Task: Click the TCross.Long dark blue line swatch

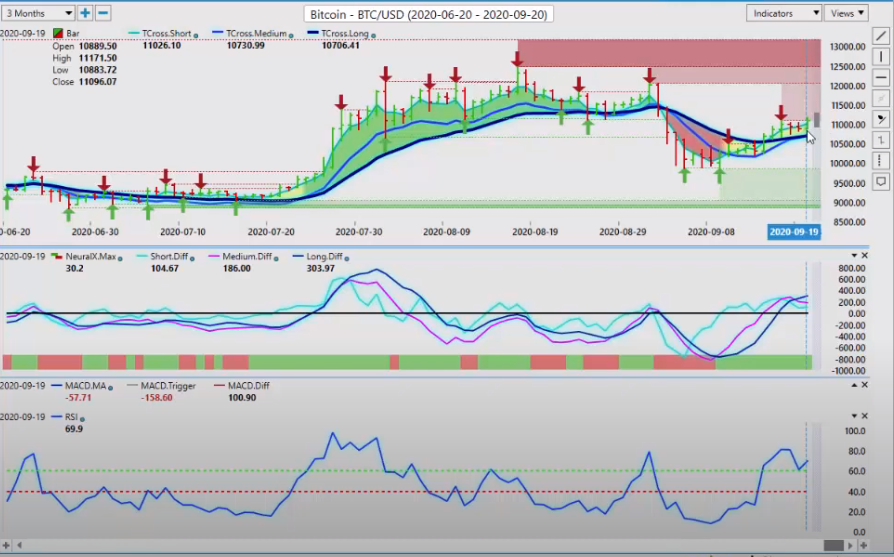Action: click(x=312, y=33)
